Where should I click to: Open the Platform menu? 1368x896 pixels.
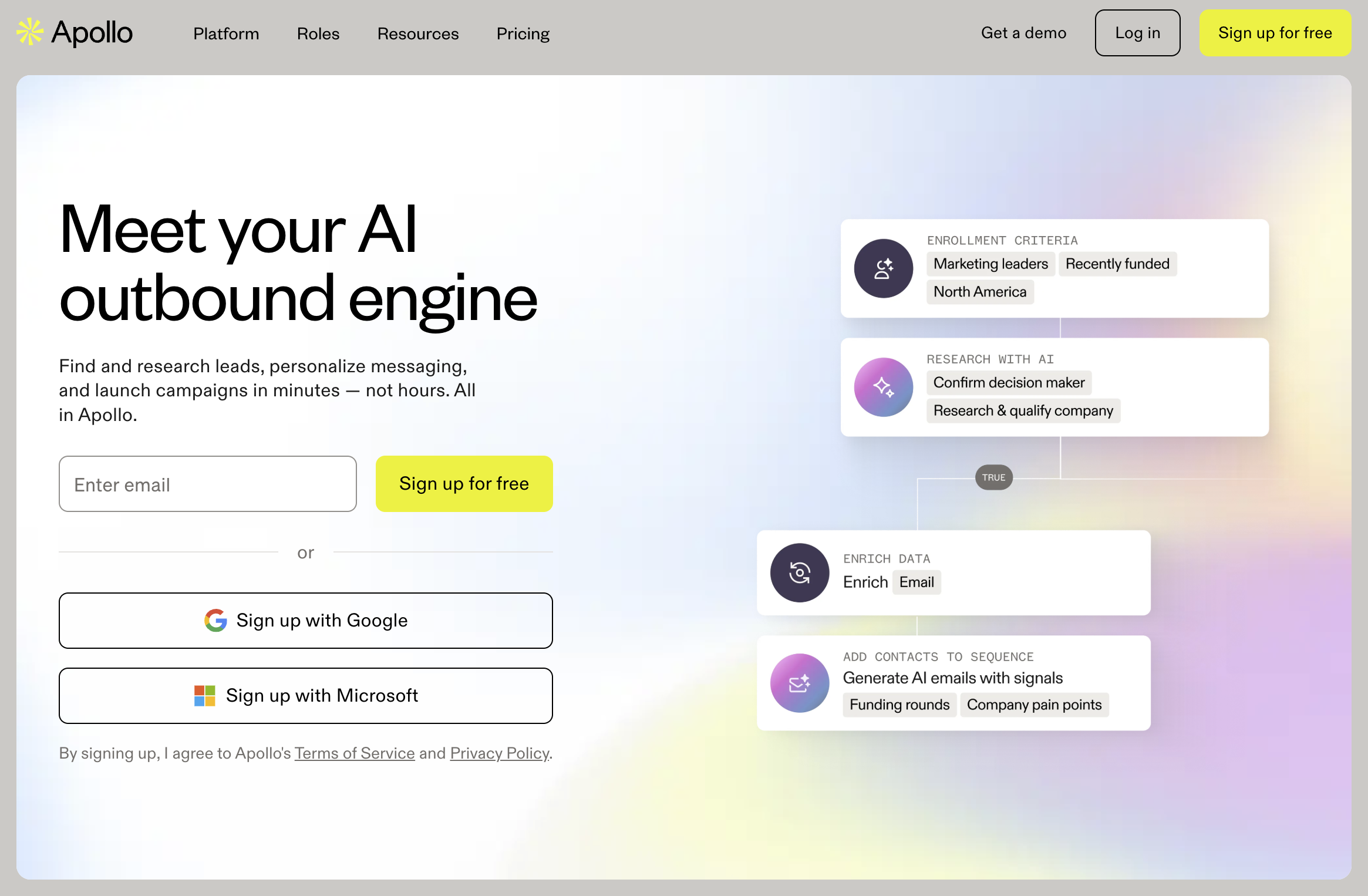(x=226, y=33)
